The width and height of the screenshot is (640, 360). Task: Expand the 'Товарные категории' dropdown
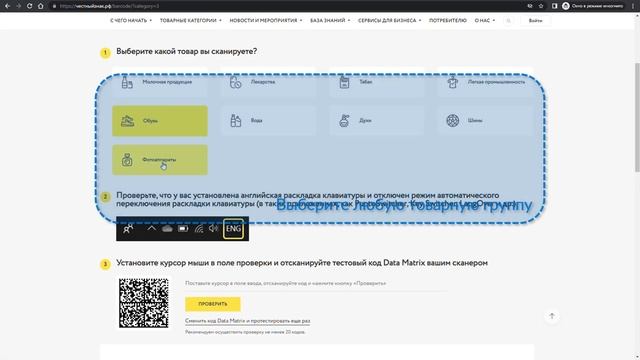(x=191, y=20)
